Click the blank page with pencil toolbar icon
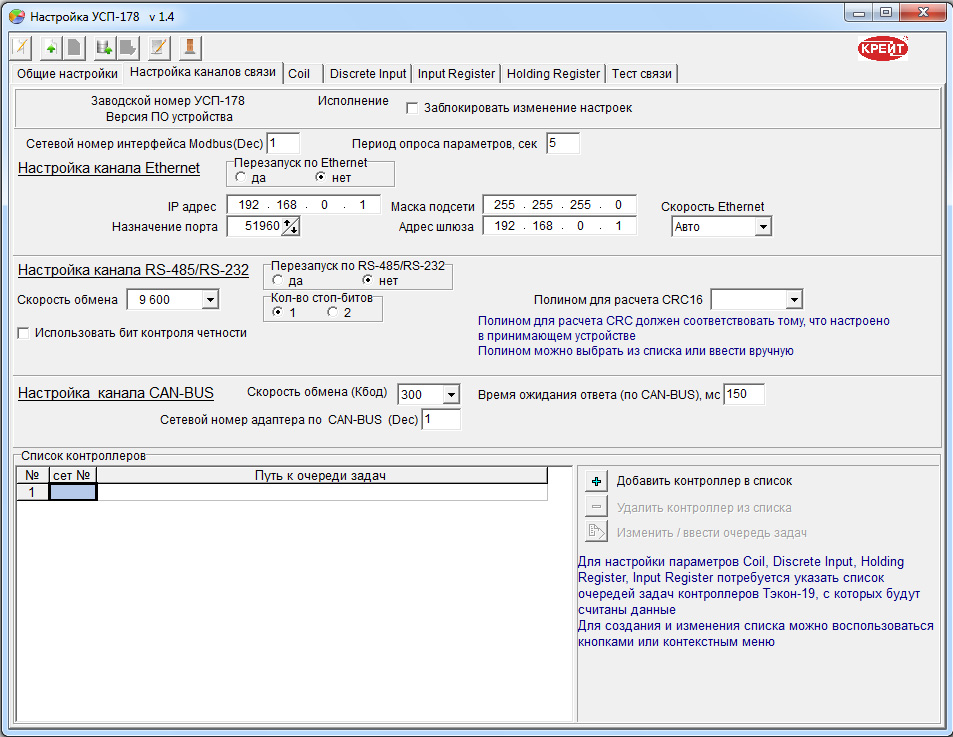This screenshot has width=953, height=737. (x=22, y=47)
